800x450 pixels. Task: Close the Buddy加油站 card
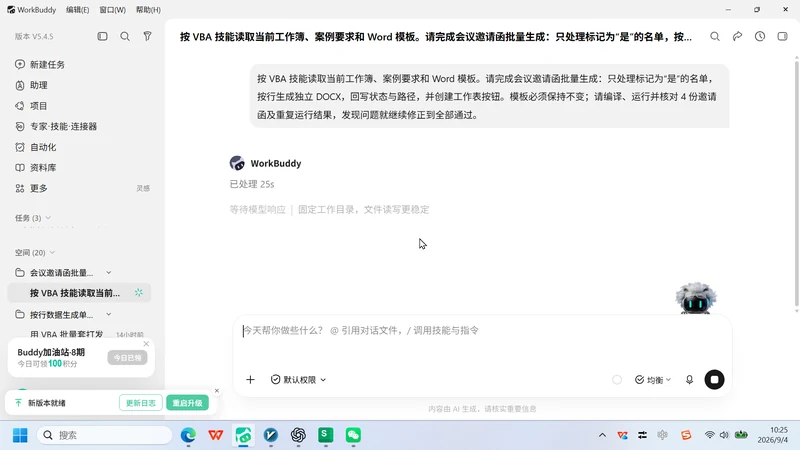[146, 344]
